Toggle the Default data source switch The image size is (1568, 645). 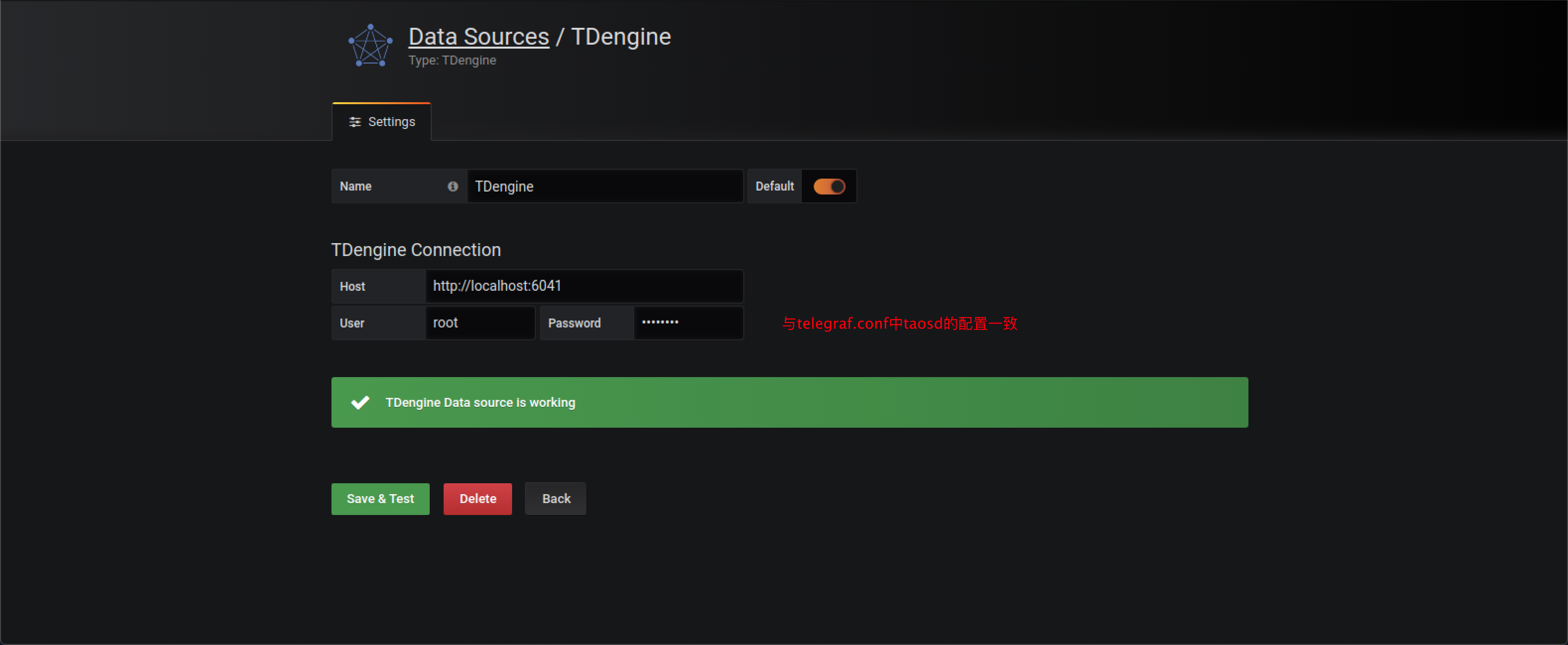(829, 186)
